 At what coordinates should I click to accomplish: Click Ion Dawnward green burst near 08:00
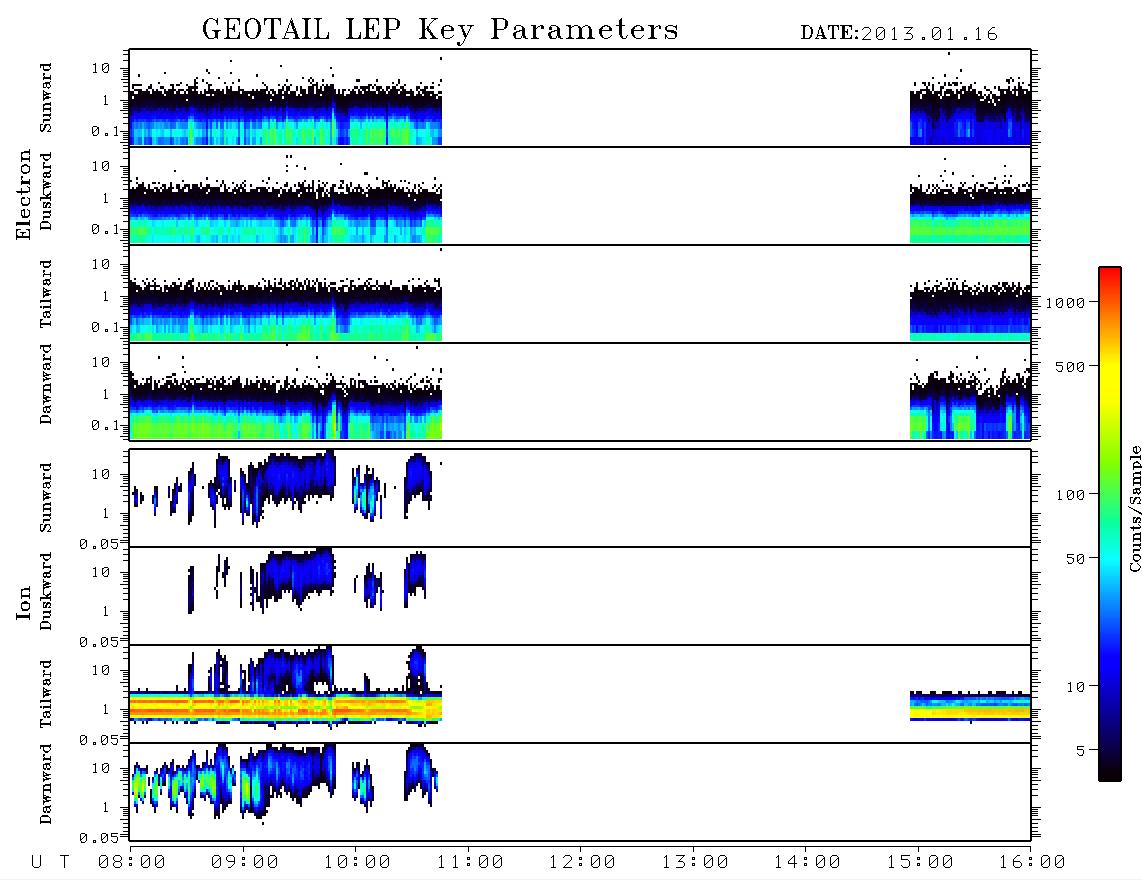(x=139, y=785)
